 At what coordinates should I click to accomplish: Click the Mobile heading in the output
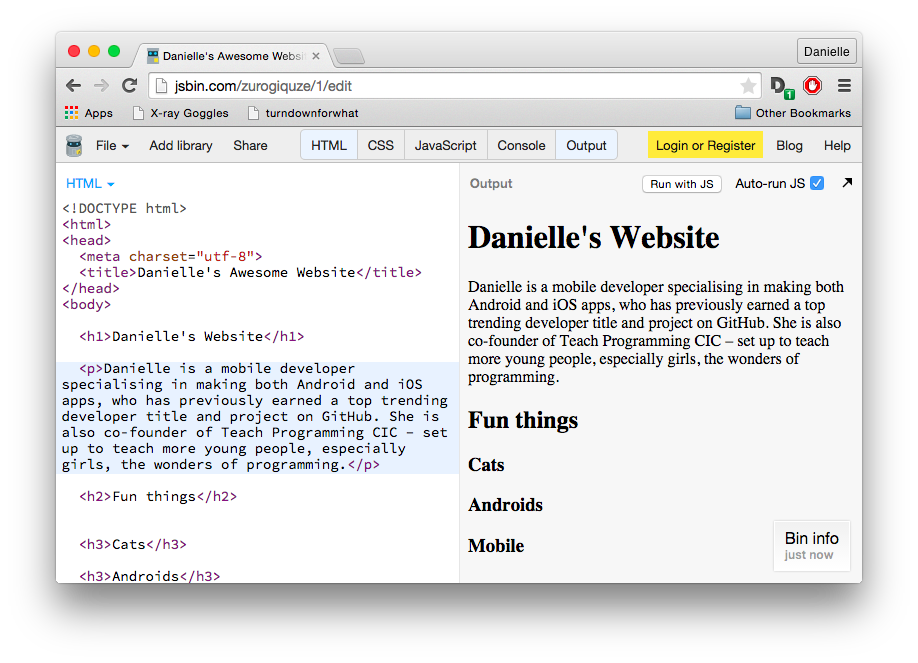coord(496,546)
